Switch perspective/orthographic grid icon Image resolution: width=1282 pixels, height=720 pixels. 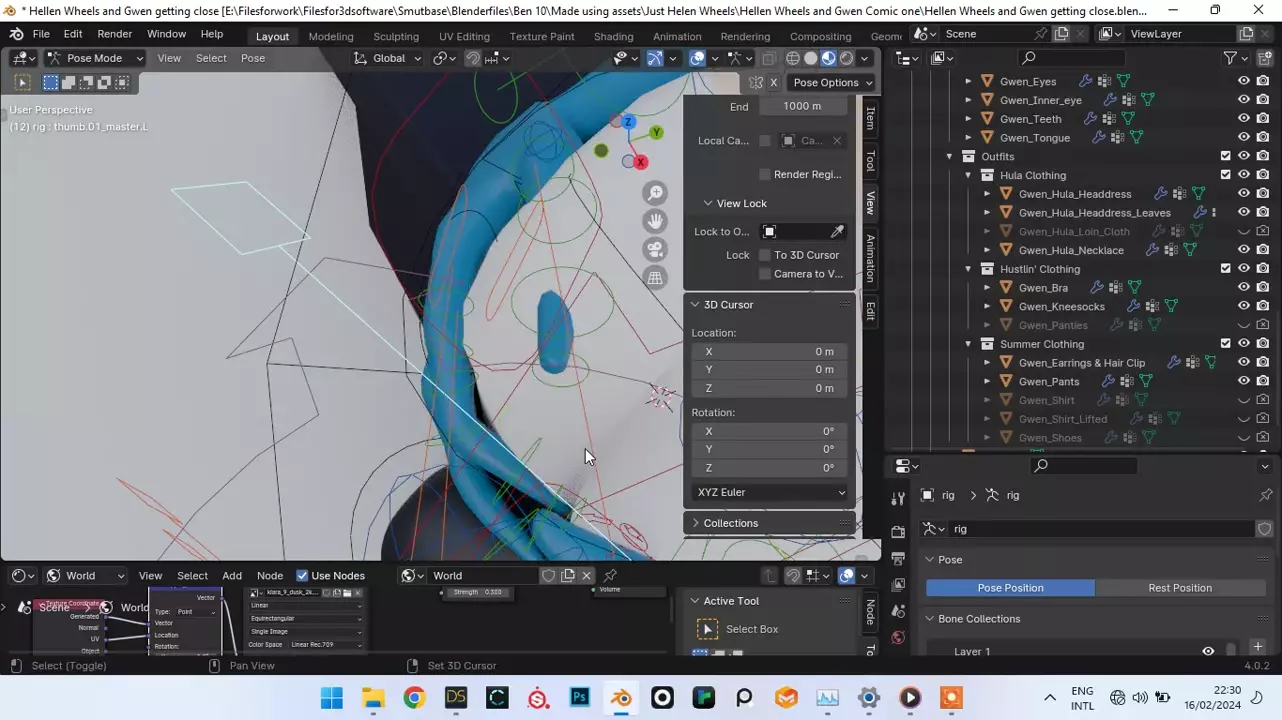pyautogui.click(x=655, y=279)
